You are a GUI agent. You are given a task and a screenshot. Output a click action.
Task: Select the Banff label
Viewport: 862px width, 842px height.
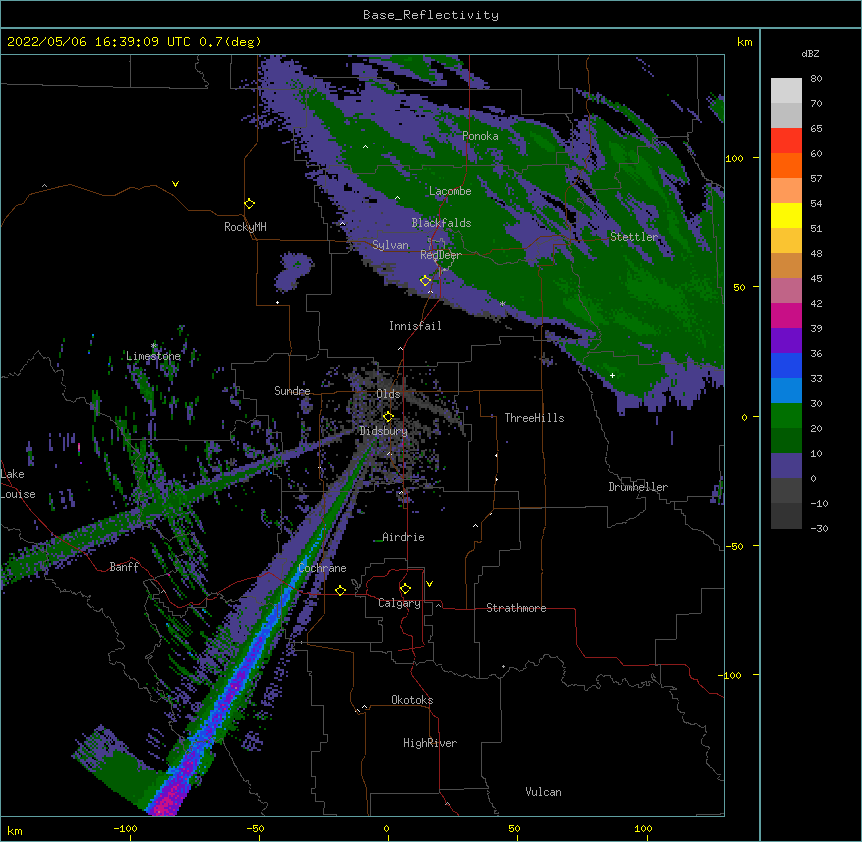(x=124, y=567)
